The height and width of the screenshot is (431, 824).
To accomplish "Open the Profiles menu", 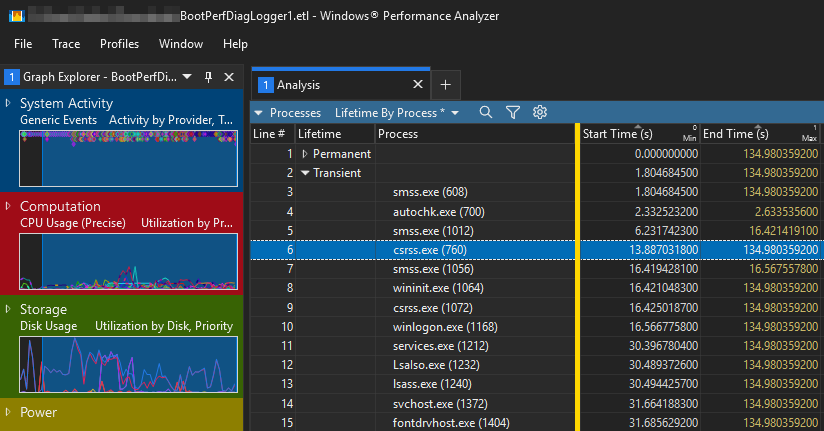I will (119, 44).
